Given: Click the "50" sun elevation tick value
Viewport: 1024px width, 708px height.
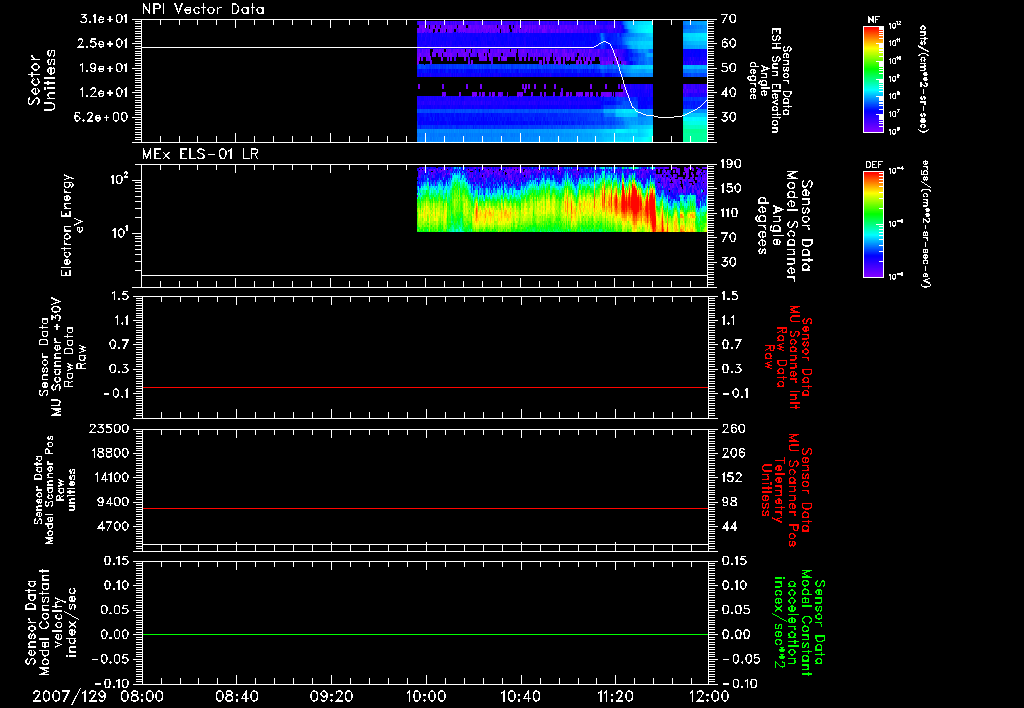Looking at the screenshot, I should (x=729, y=68).
